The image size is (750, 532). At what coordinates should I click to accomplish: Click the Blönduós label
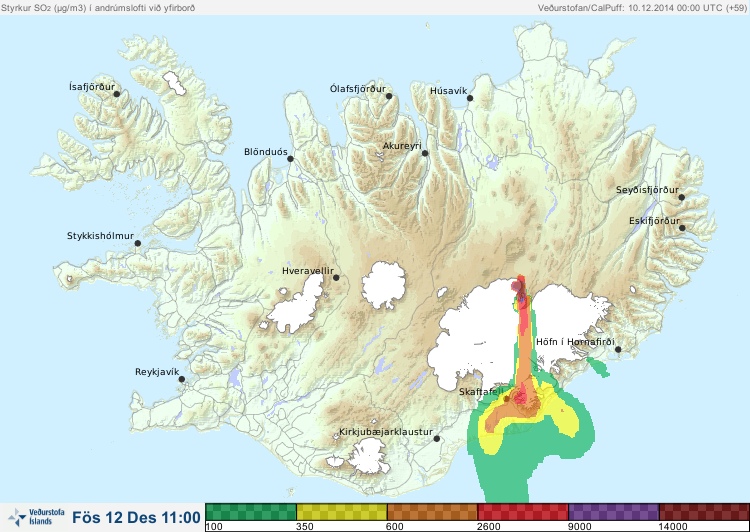266,152
